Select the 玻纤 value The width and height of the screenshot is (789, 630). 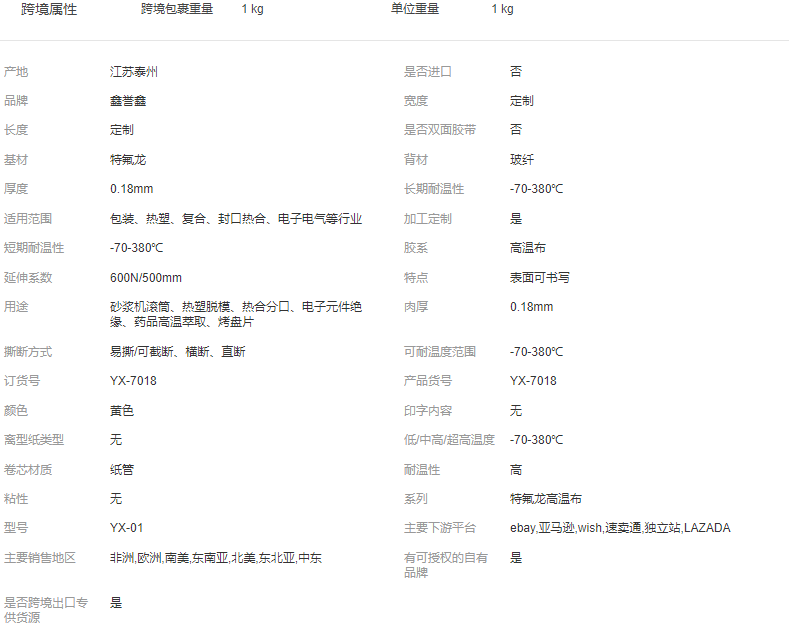(x=522, y=160)
